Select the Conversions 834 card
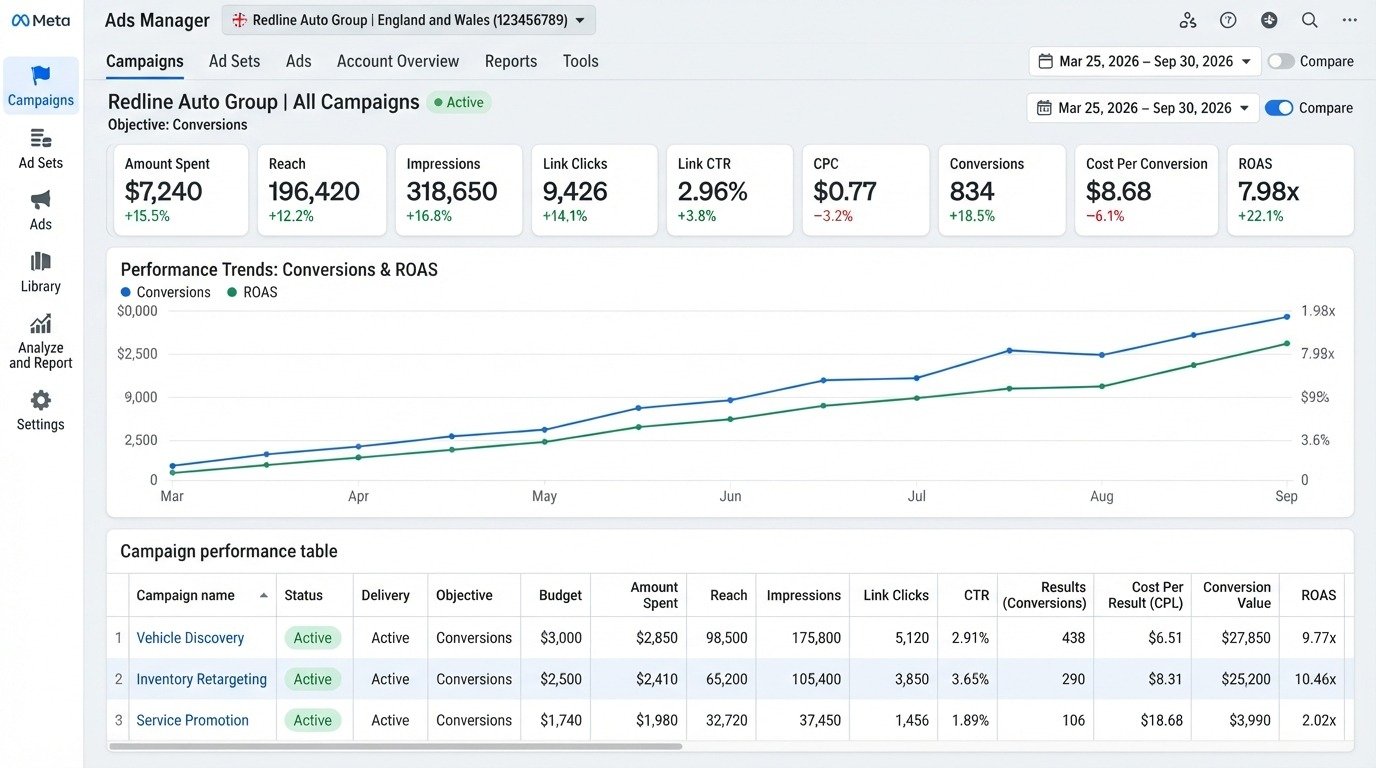 pos(1002,190)
